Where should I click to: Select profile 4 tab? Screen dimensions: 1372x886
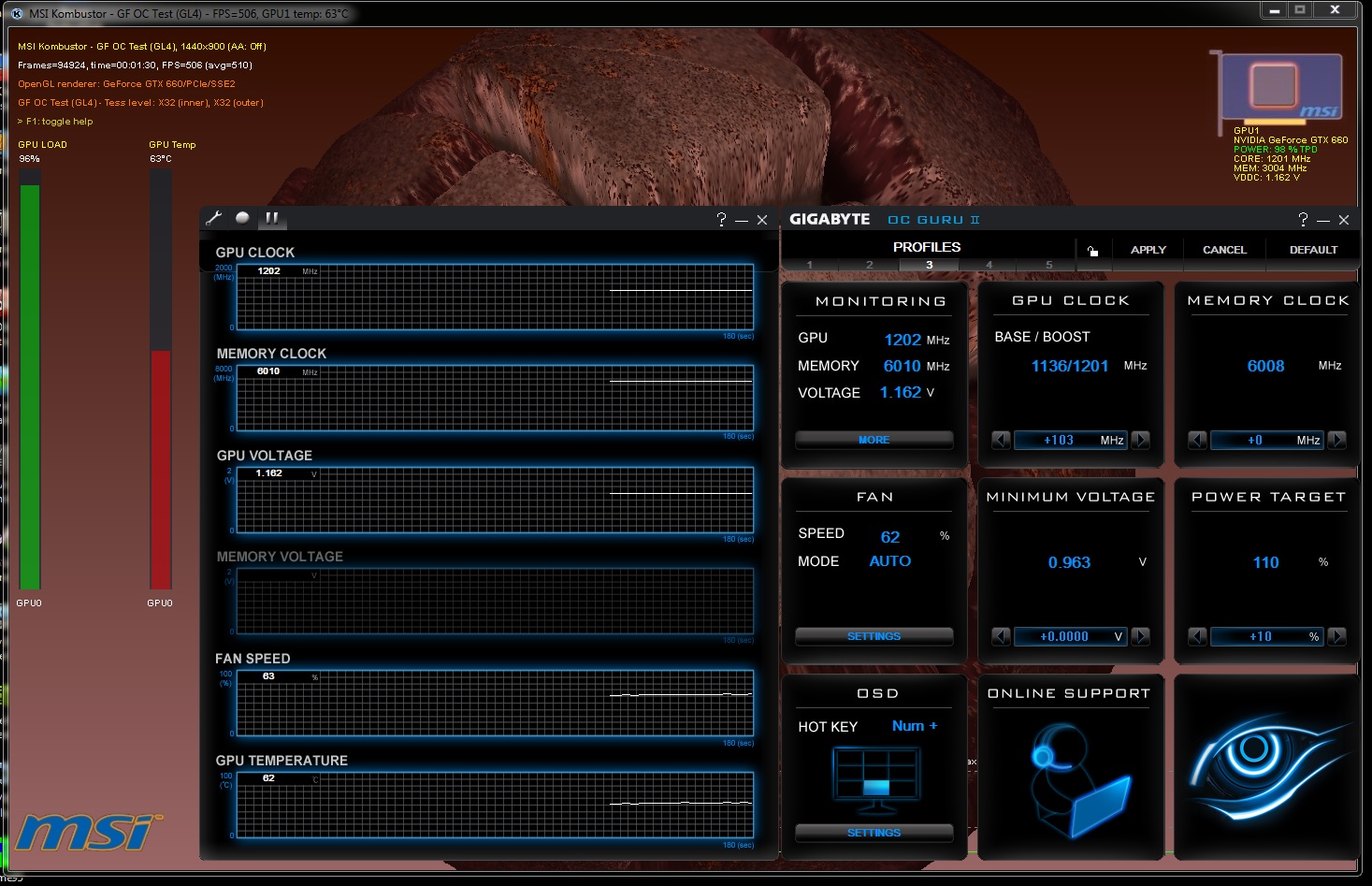(x=989, y=265)
